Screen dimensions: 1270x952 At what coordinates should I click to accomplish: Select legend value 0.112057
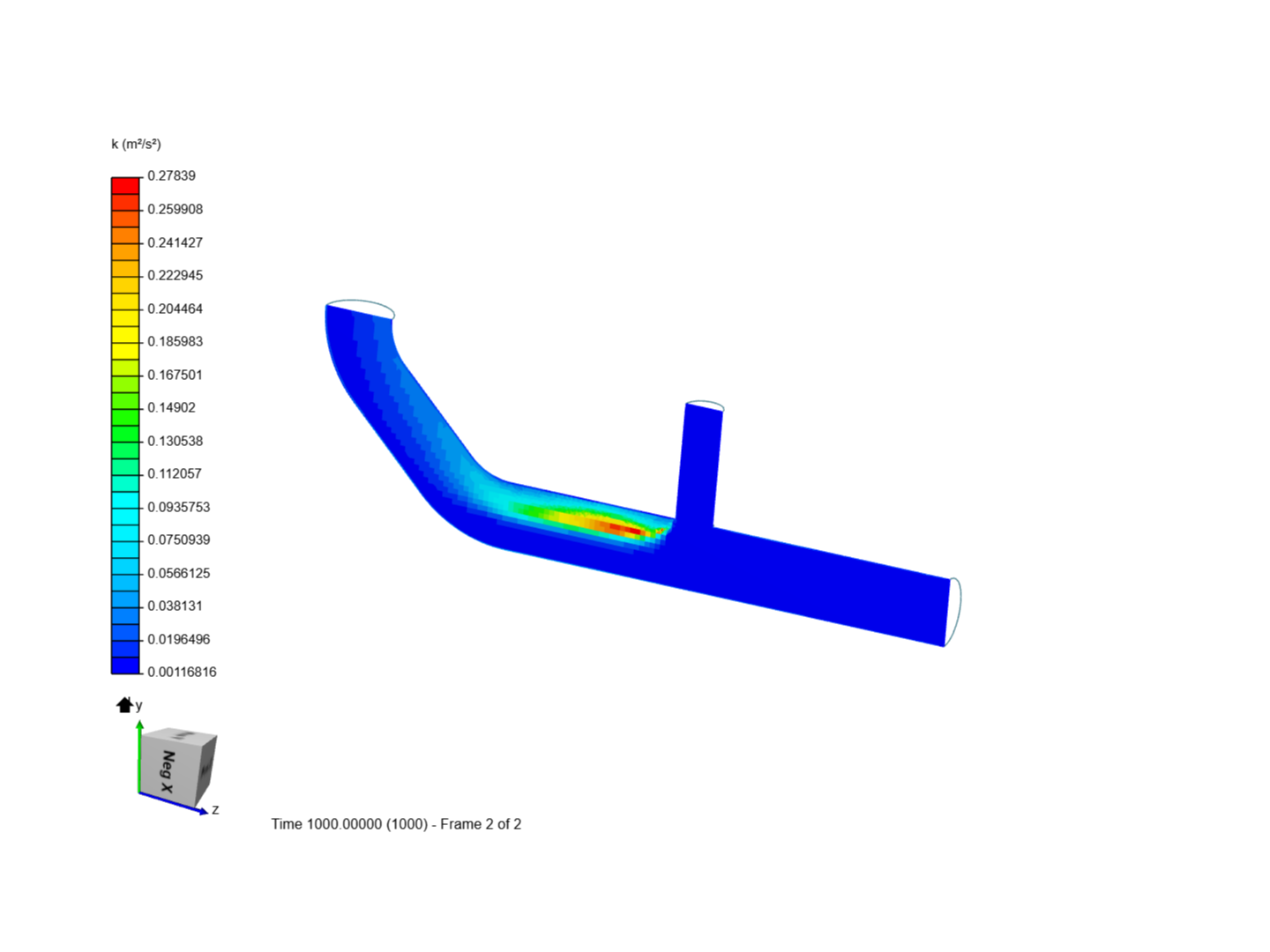click(x=175, y=473)
